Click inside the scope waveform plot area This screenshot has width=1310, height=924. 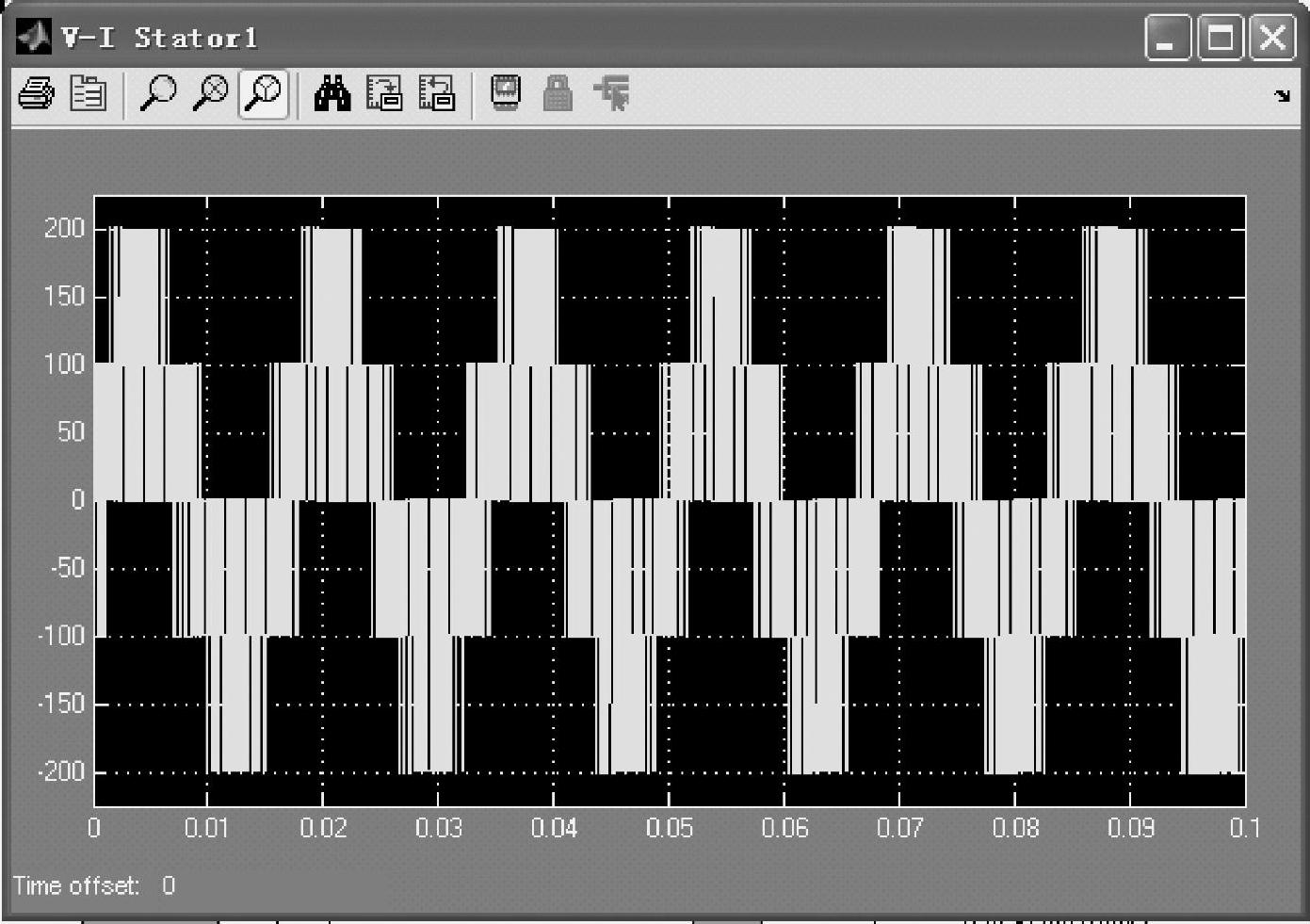click(670, 501)
